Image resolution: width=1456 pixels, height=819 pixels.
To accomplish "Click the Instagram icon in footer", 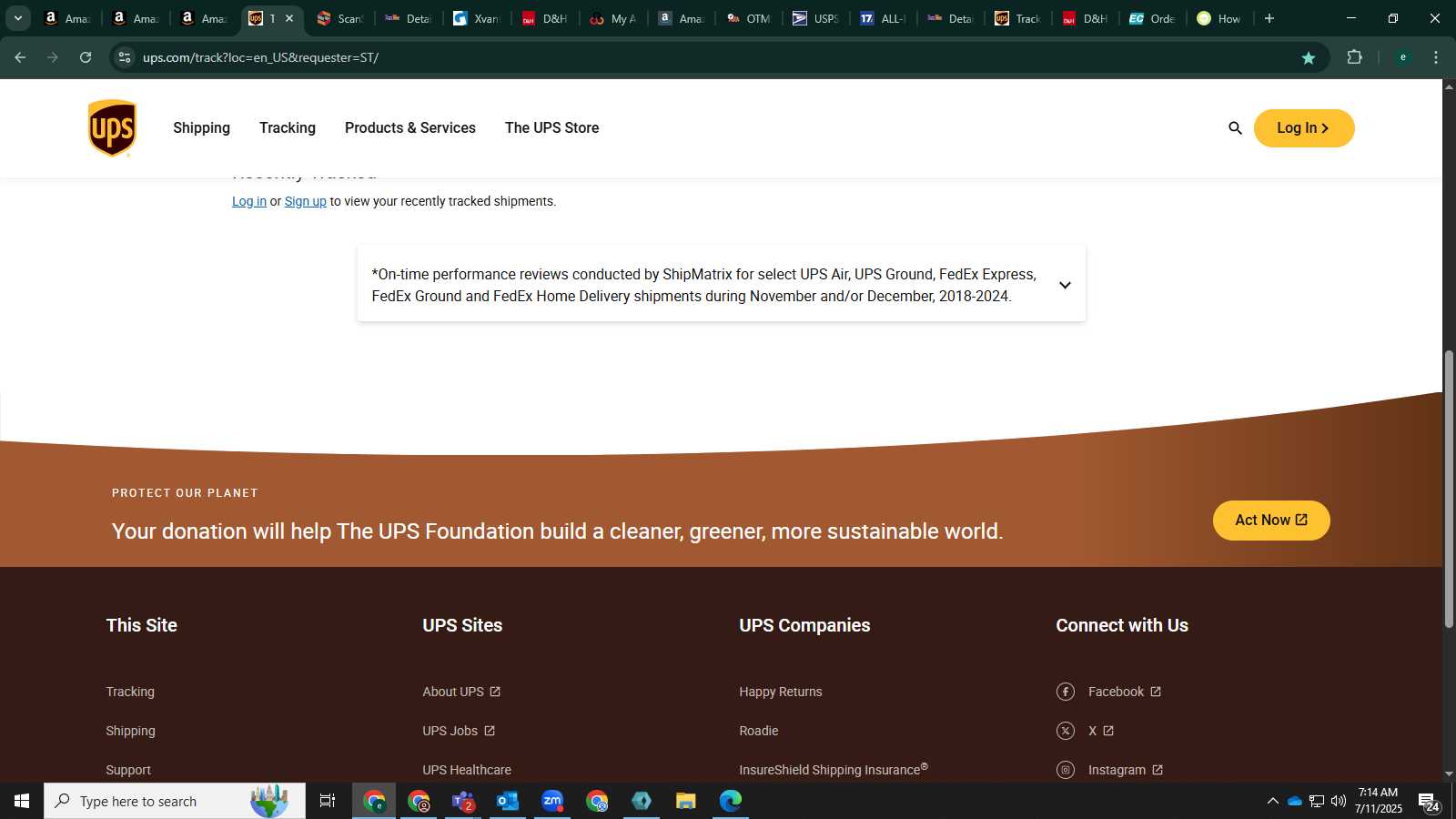I will pyautogui.click(x=1066, y=770).
